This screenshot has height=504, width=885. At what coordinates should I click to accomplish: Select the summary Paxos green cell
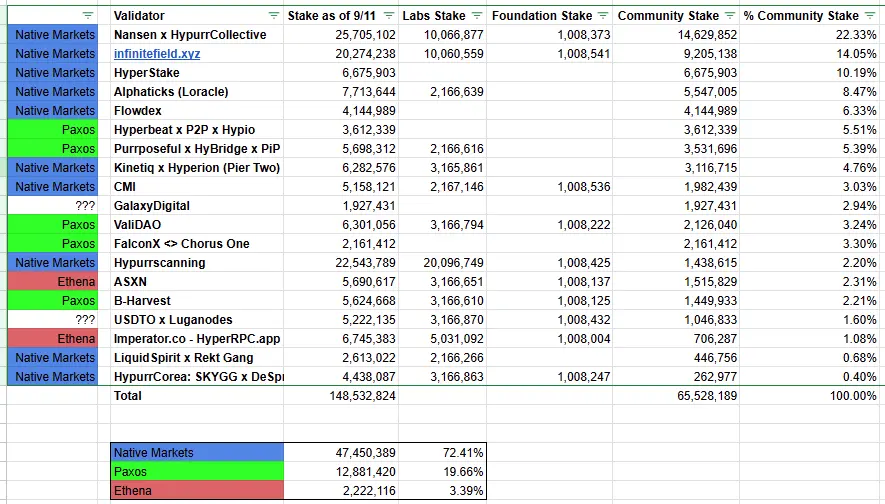(198, 472)
